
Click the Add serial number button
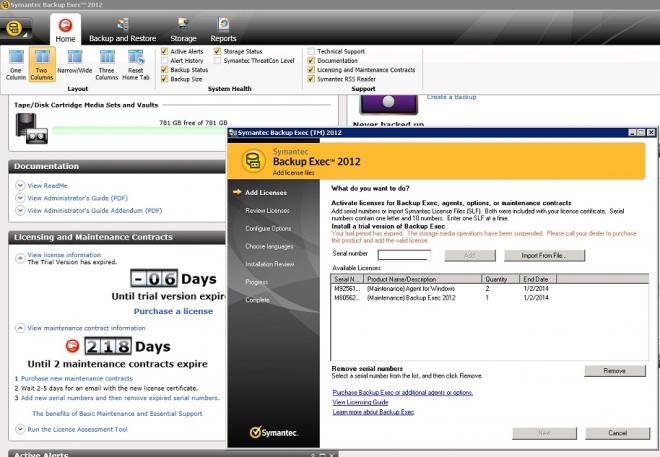click(470, 255)
